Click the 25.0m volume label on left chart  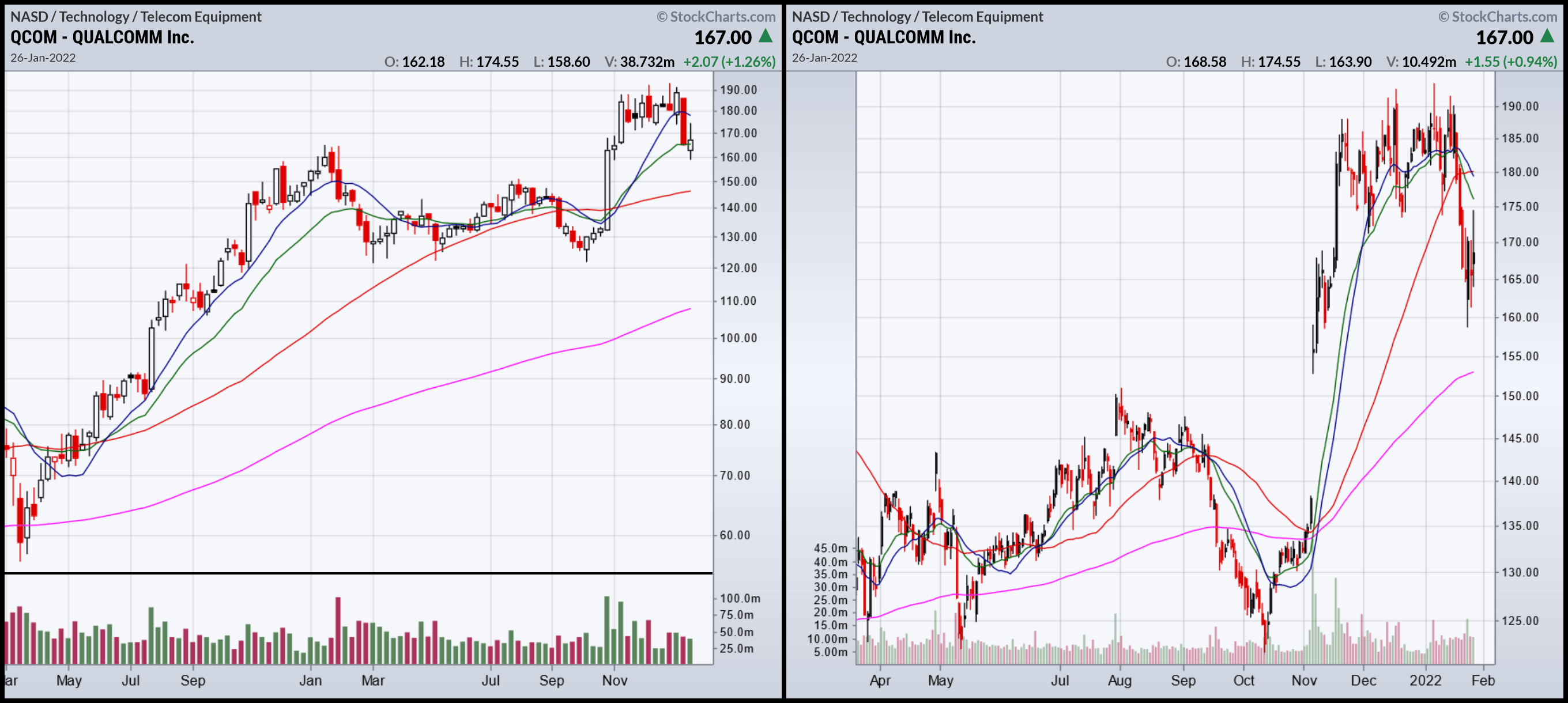(x=737, y=649)
